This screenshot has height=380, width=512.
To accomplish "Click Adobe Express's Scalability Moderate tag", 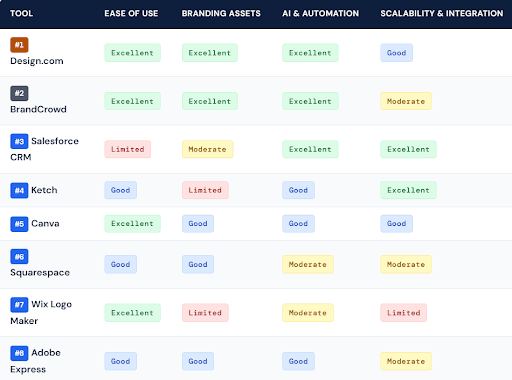I will click(x=406, y=361).
